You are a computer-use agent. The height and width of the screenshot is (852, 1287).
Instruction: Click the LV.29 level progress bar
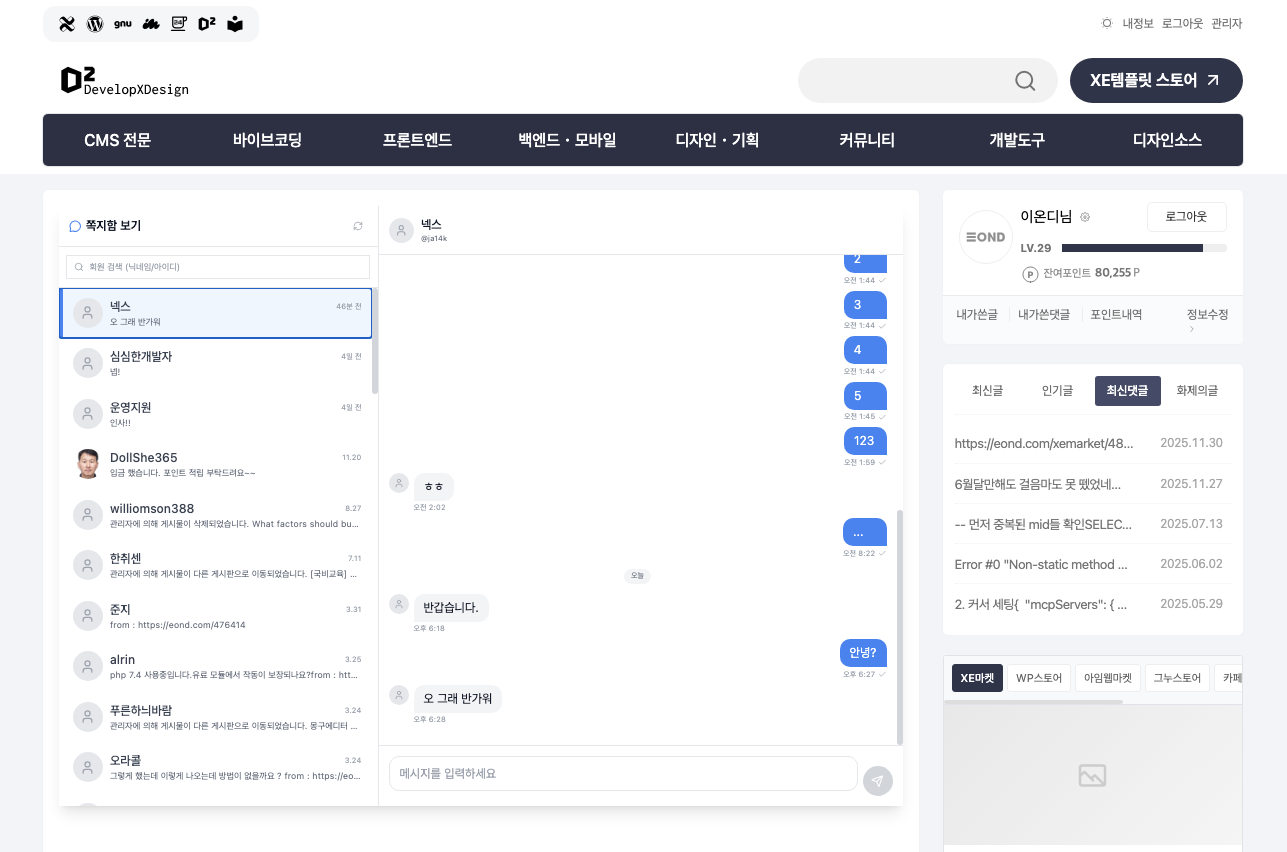1143,248
